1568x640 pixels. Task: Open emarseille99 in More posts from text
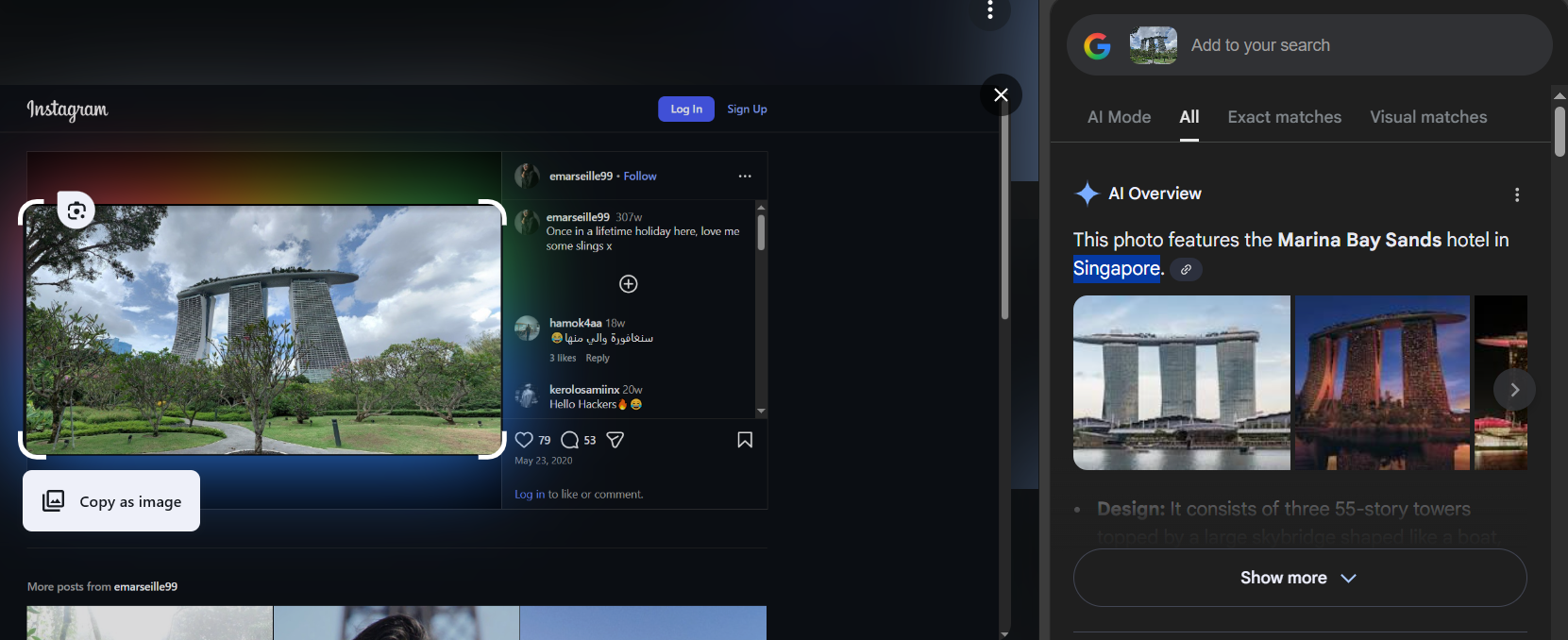[145, 587]
